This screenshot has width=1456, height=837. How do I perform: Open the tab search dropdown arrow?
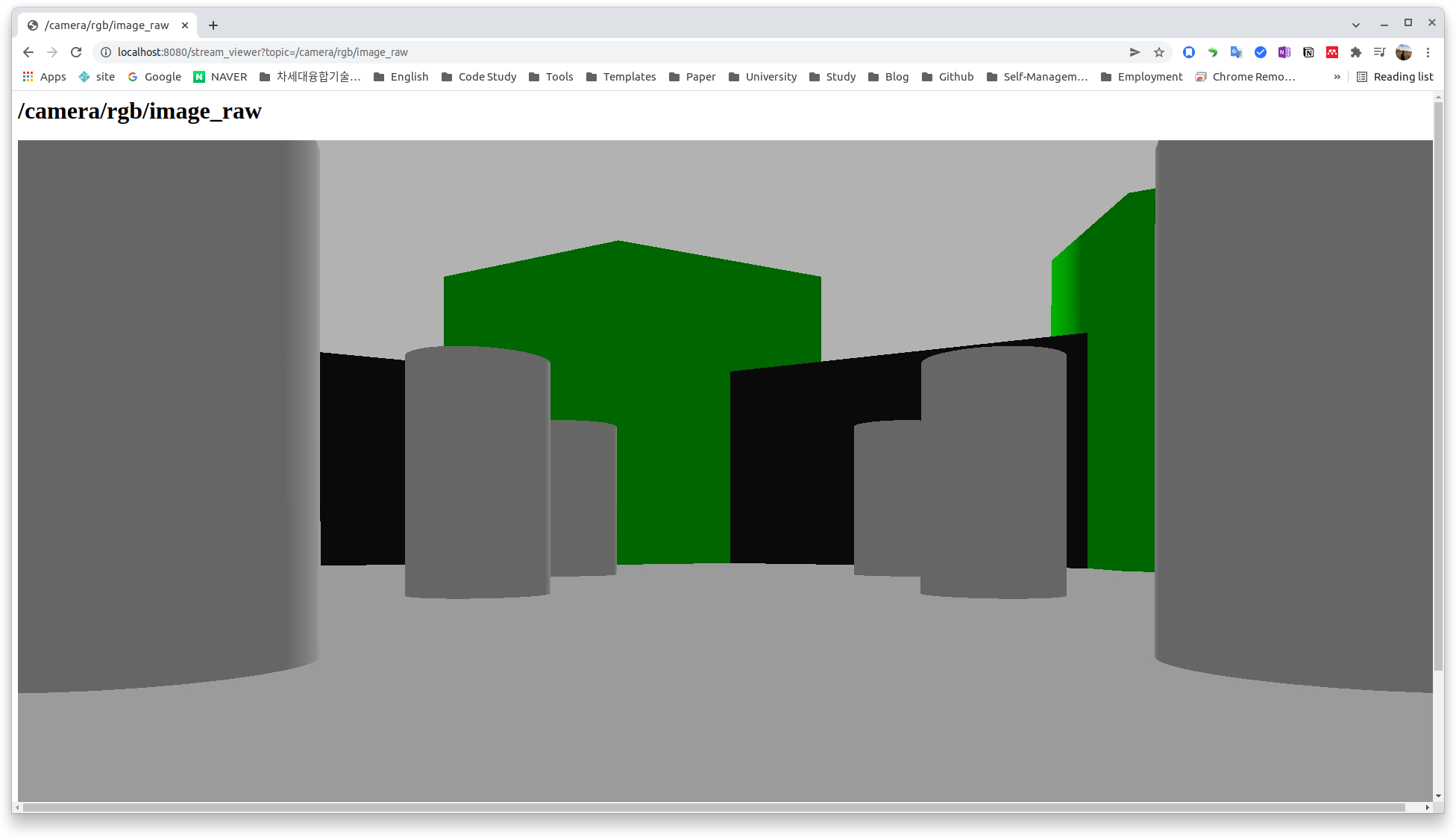[x=1356, y=25]
